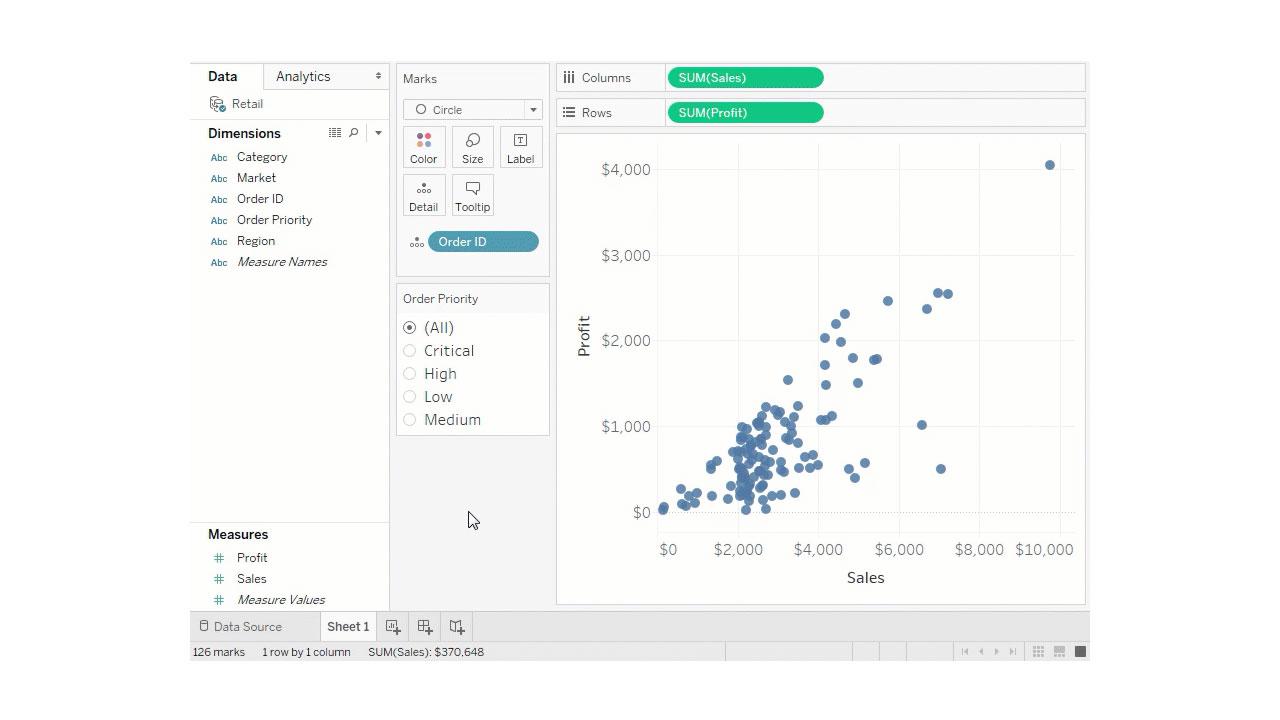Create a New Worksheet from the sheet tabs

(x=393, y=626)
